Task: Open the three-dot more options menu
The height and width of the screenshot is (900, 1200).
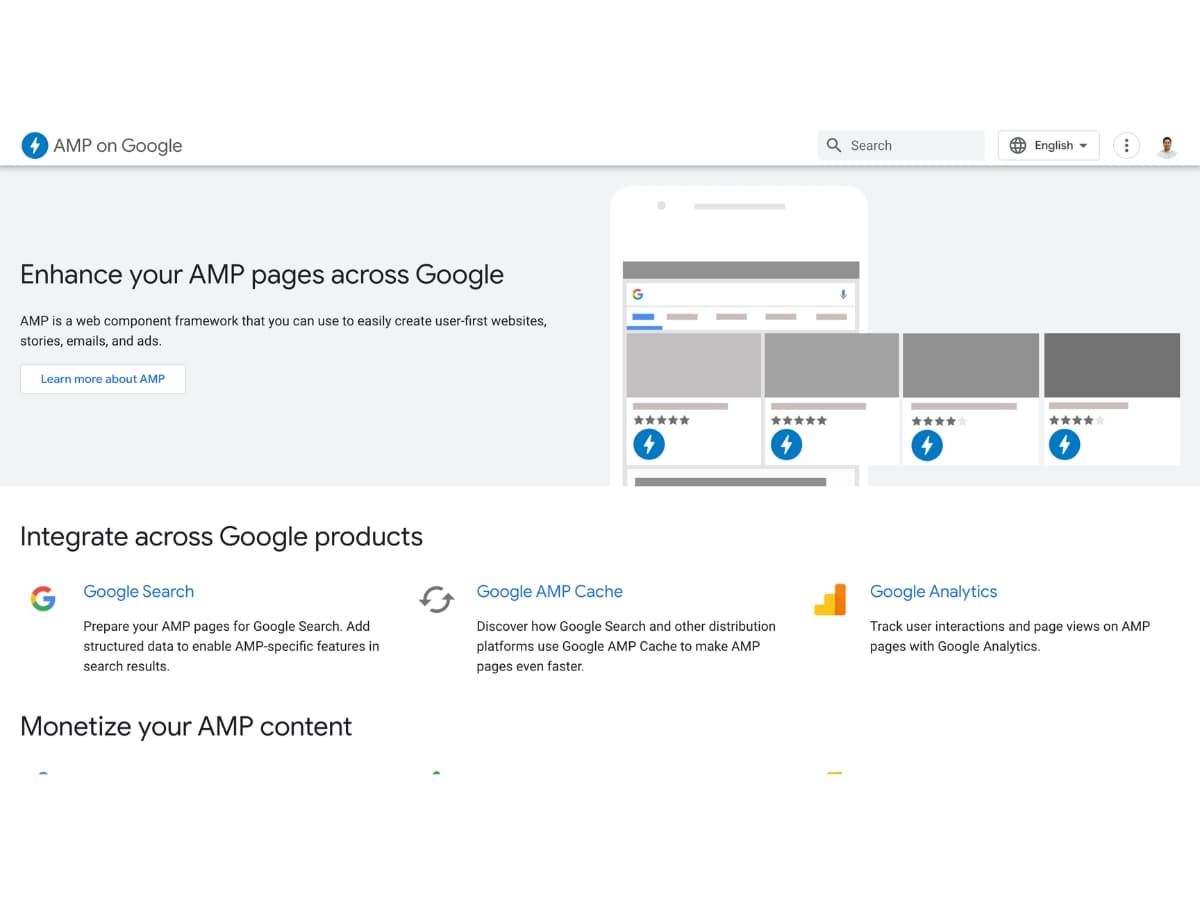Action: 1127,146
